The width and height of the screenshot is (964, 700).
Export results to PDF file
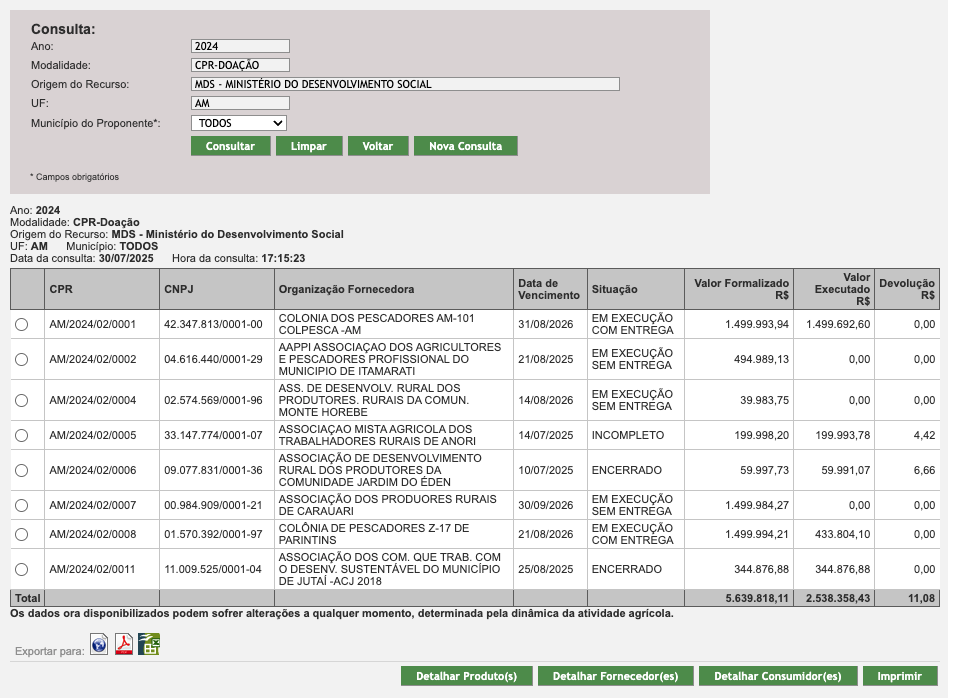click(124, 644)
